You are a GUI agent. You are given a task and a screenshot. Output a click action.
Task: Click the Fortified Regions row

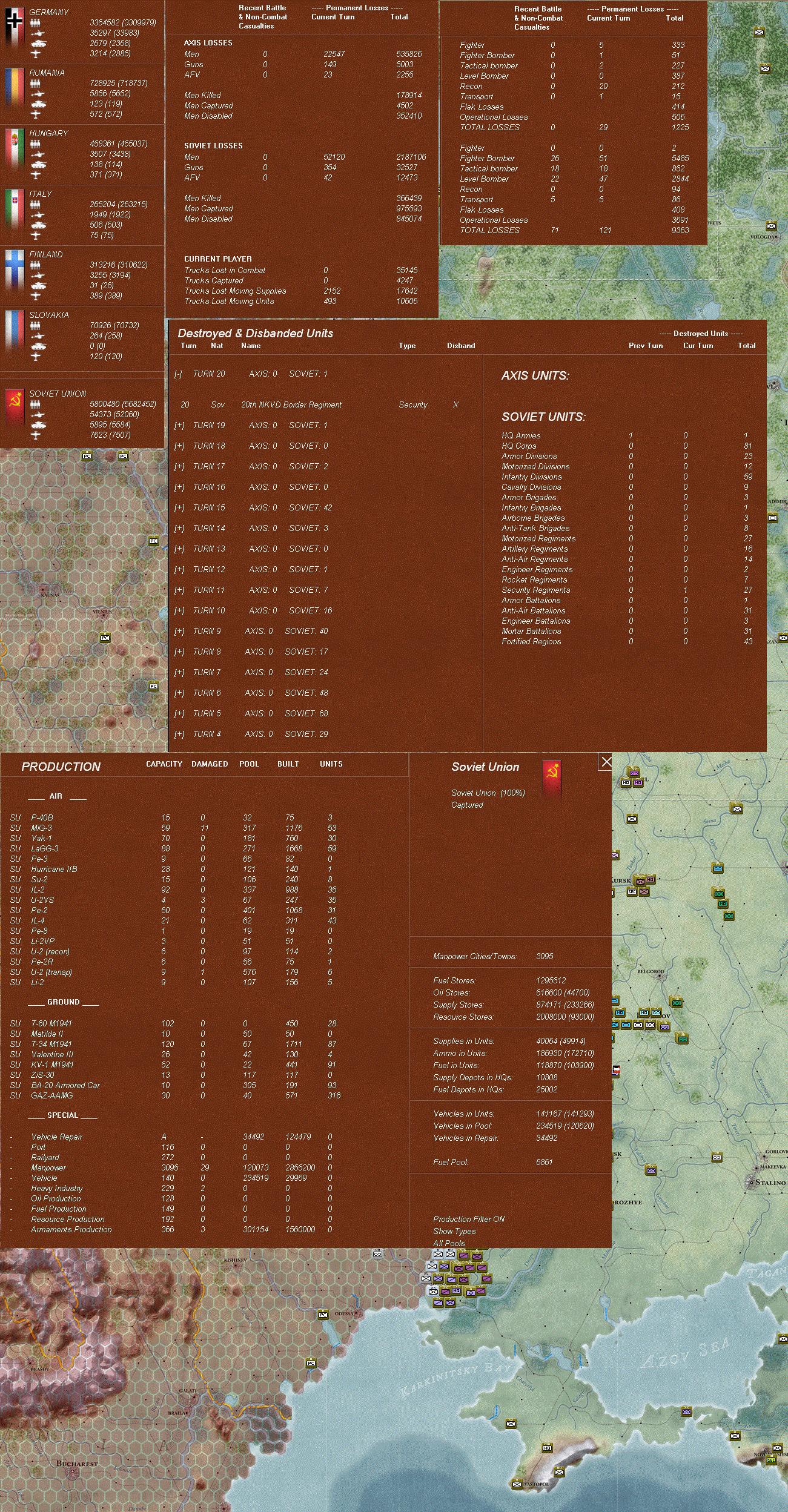tap(628, 641)
